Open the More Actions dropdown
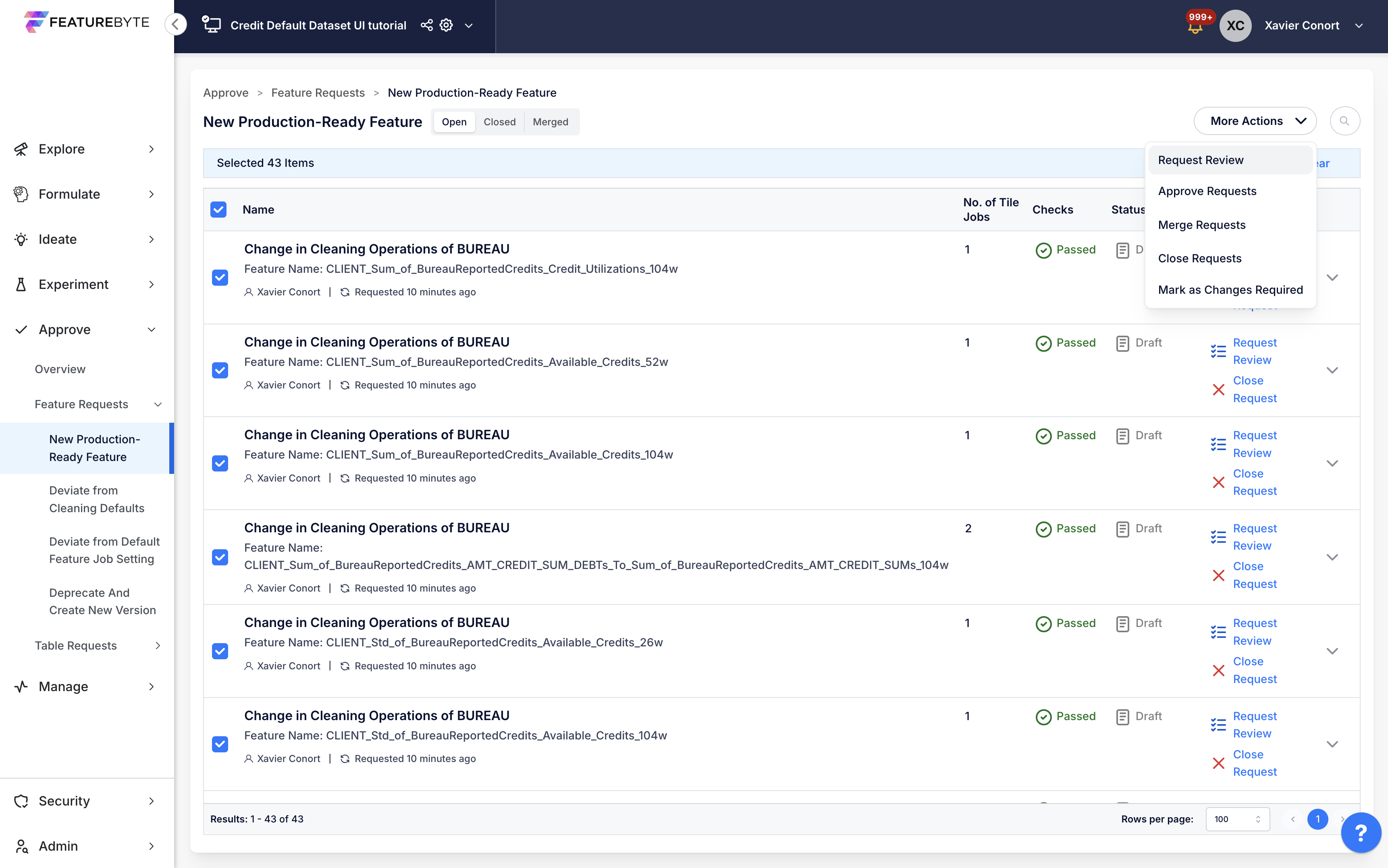 (x=1255, y=121)
